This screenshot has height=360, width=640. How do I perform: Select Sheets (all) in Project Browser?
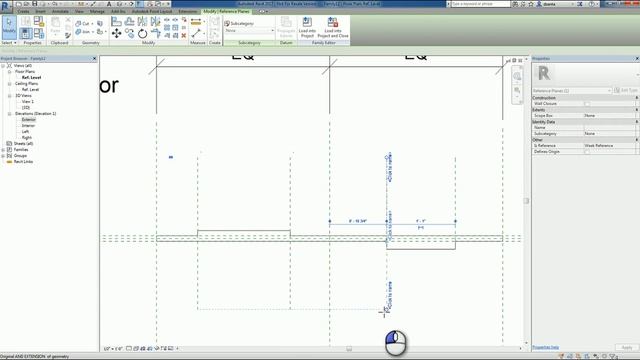(x=23, y=144)
